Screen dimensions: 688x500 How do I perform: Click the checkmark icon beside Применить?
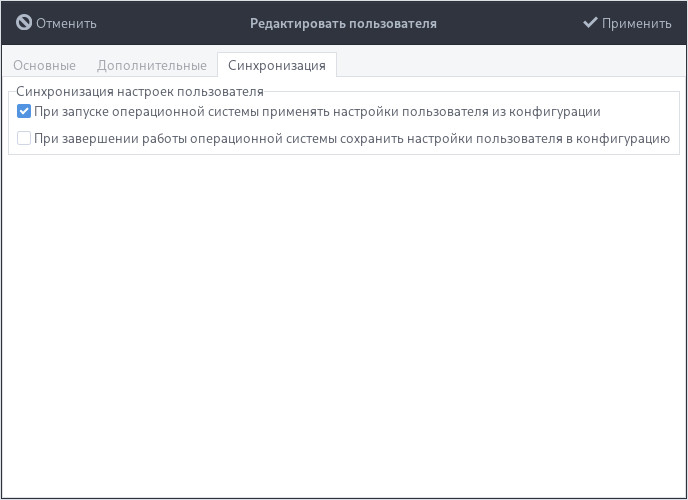590,22
